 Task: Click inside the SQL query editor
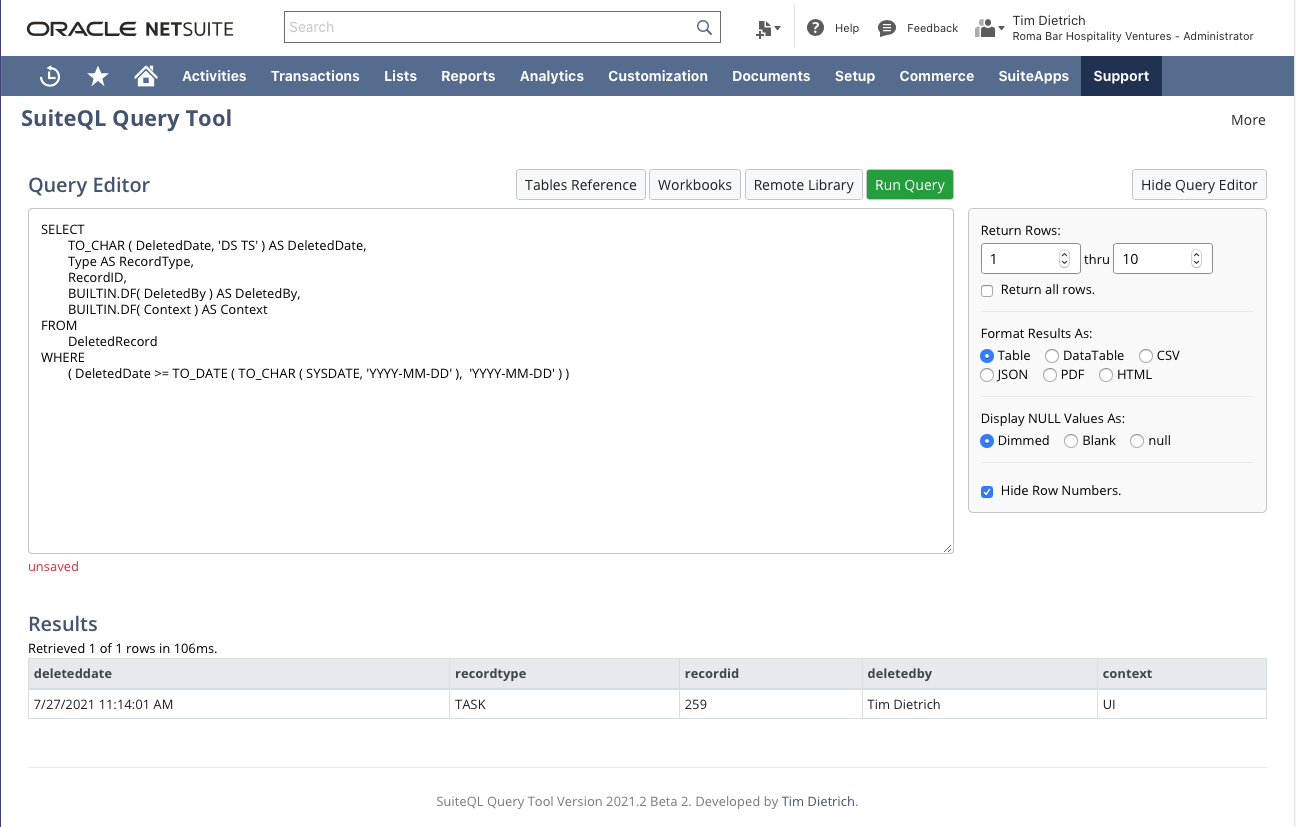coord(490,381)
